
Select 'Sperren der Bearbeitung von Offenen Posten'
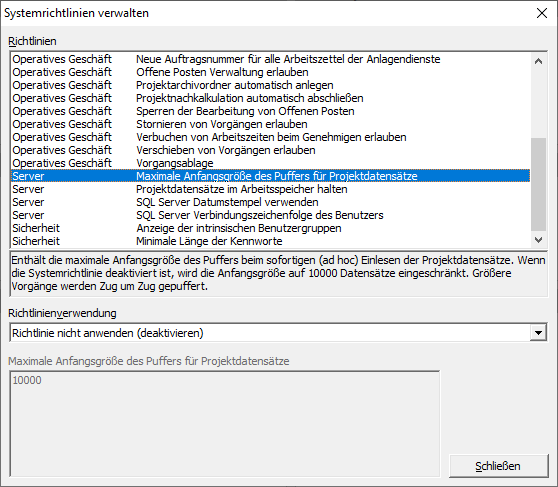coord(270,111)
